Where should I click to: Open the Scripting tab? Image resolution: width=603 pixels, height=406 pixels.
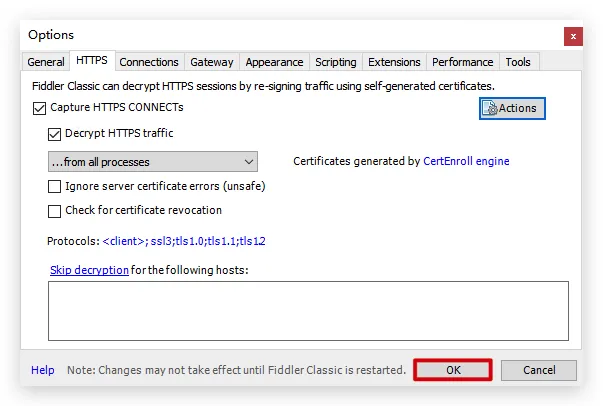point(336,62)
